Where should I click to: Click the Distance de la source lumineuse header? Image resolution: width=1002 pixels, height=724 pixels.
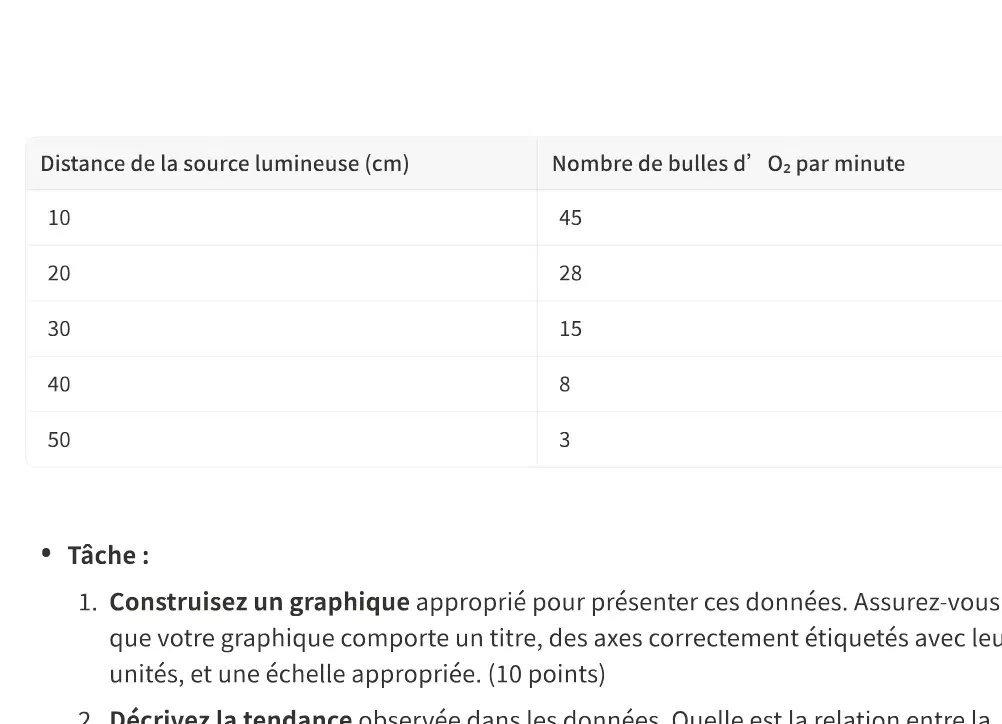tap(224, 164)
